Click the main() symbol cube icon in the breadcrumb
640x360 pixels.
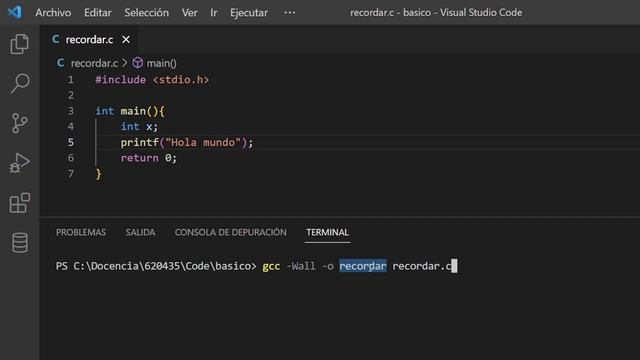[138, 63]
